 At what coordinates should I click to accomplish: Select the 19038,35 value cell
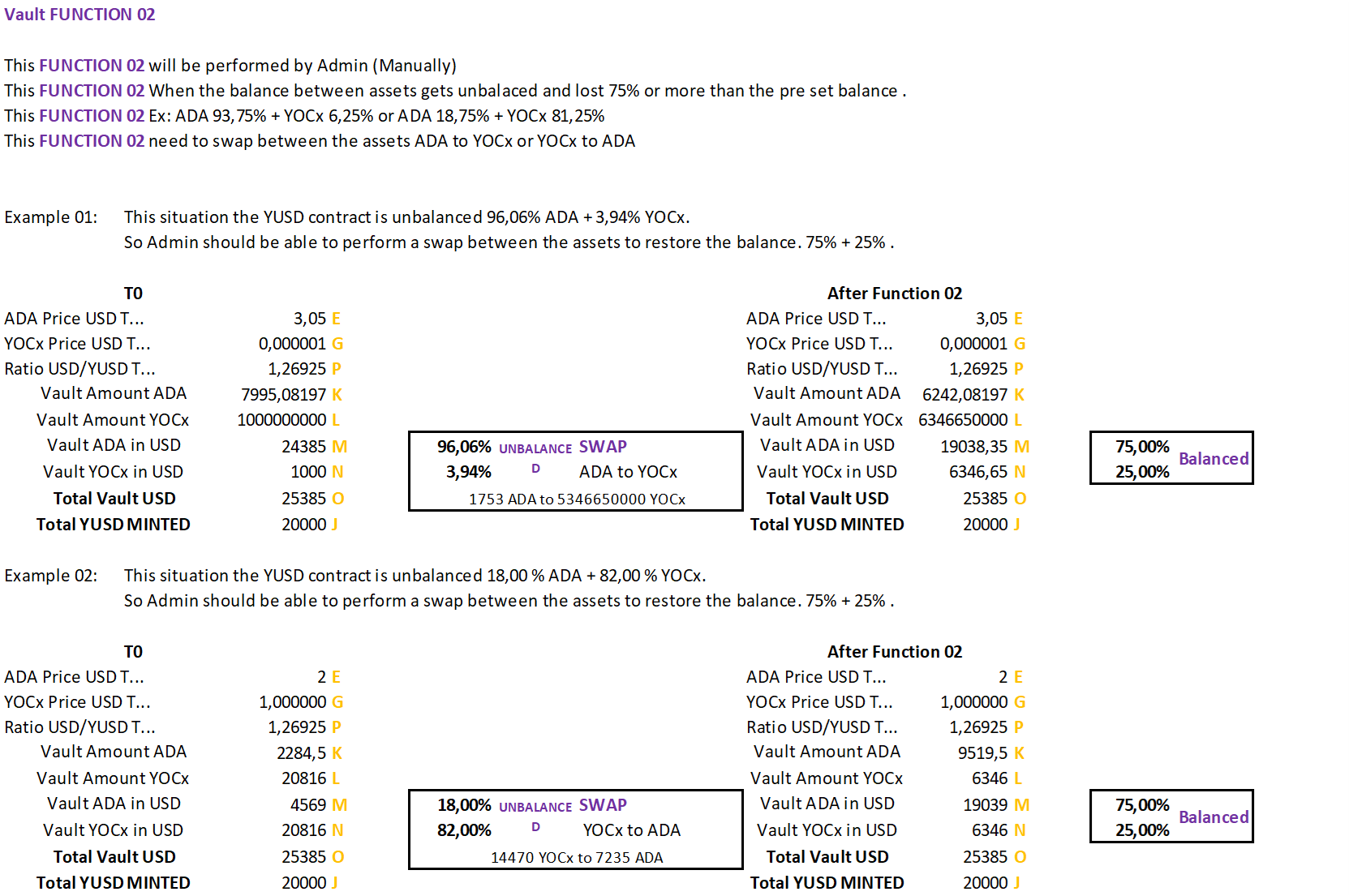pyautogui.click(x=973, y=447)
